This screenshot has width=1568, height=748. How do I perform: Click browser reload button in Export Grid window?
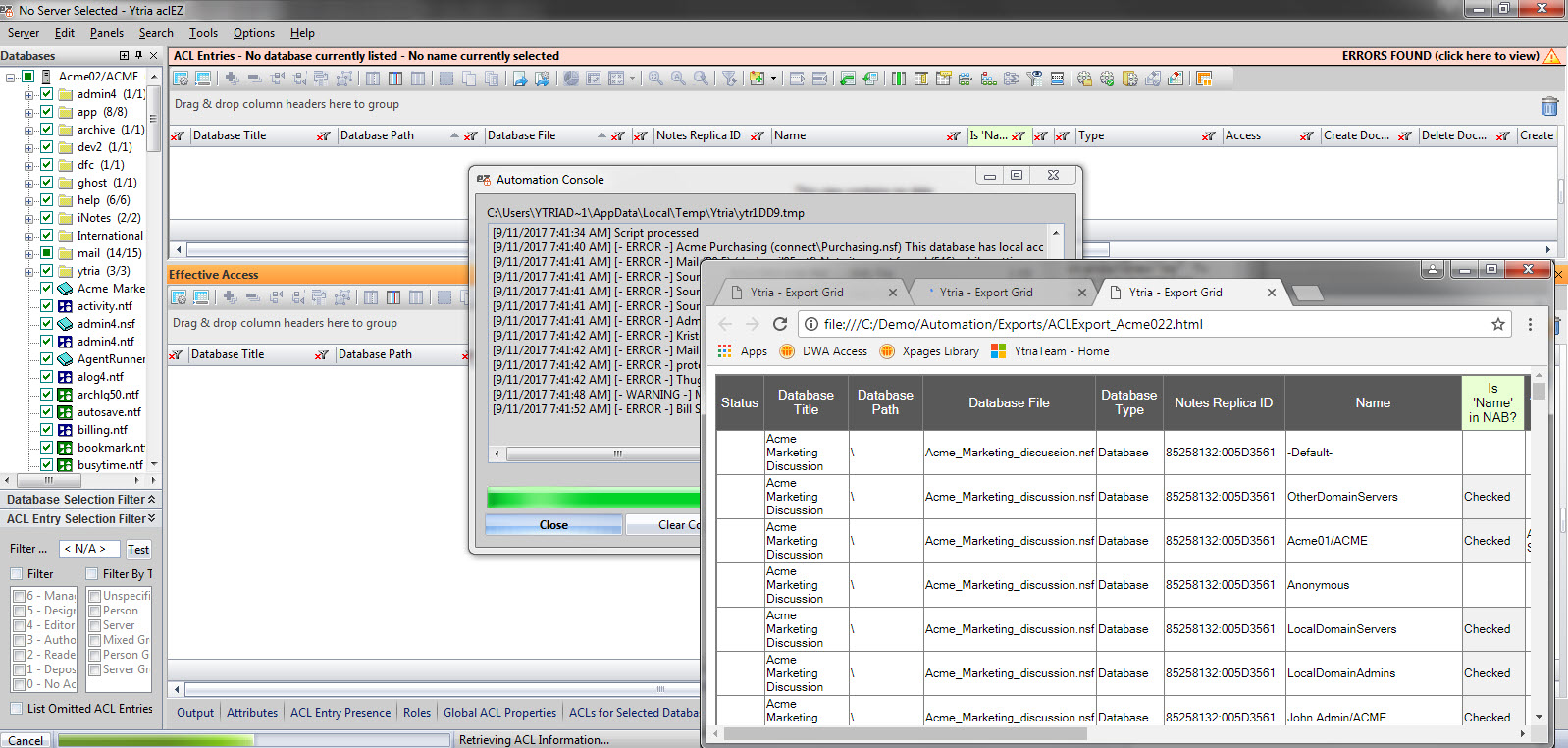point(780,324)
